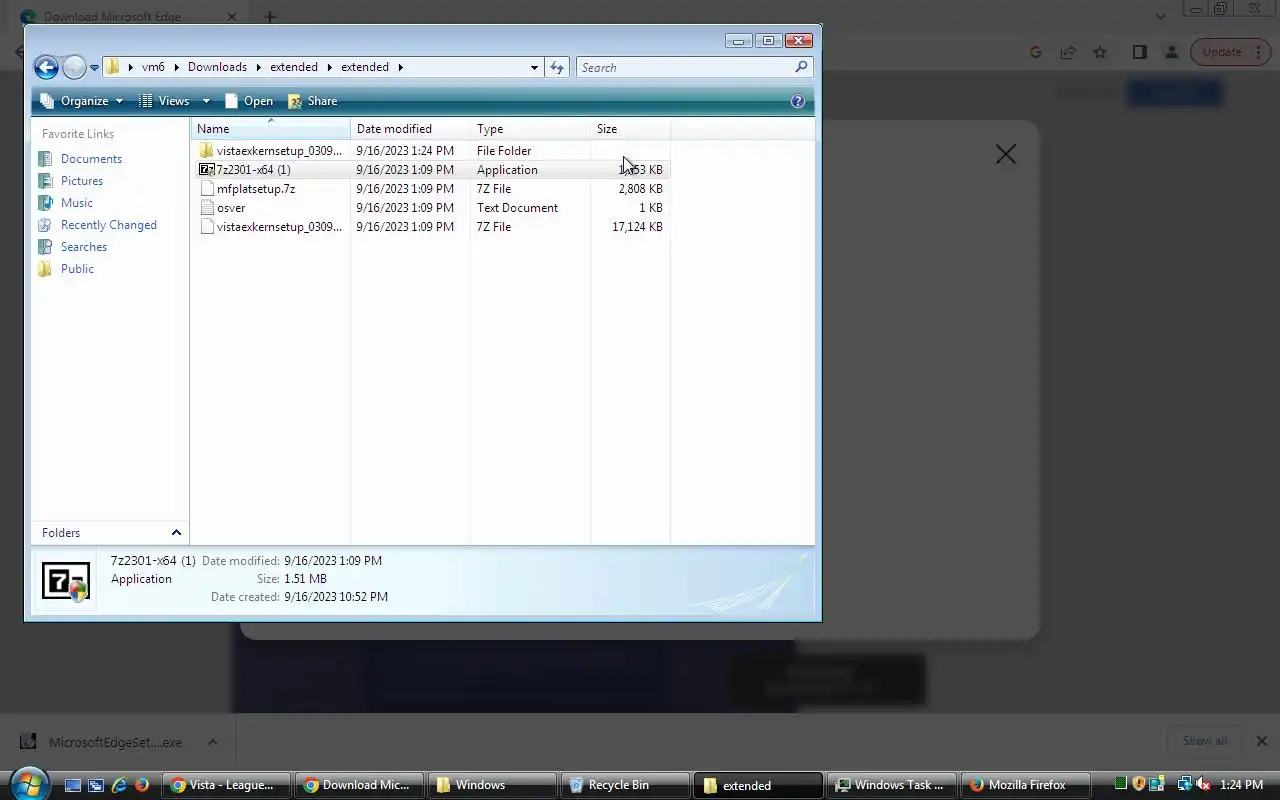Launch Internet Explorer from Quick Launch
Screen dimensions: 1280x800
(x=119, y=785)
